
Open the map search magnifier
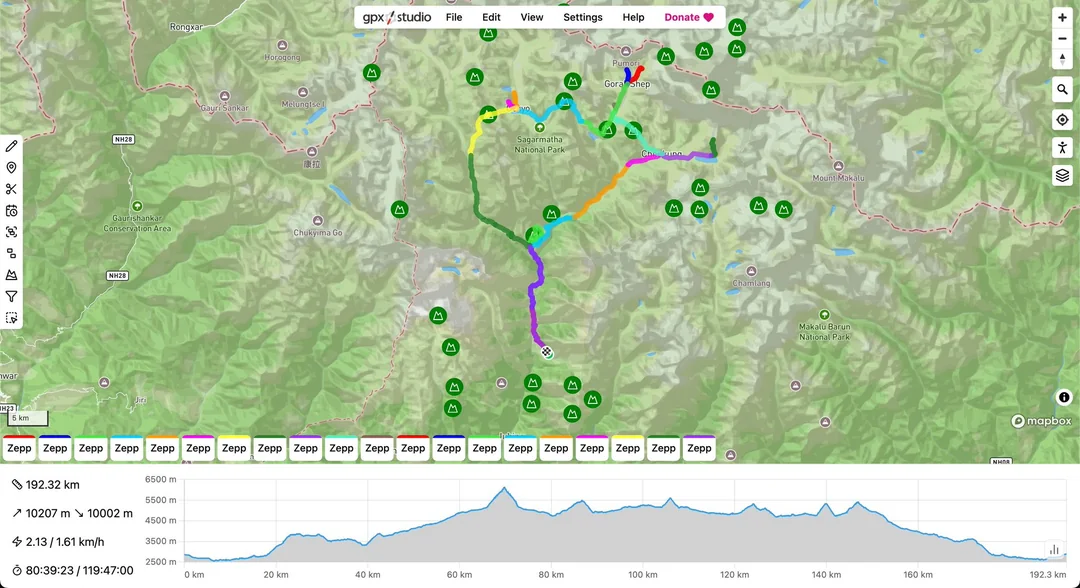1062,90
